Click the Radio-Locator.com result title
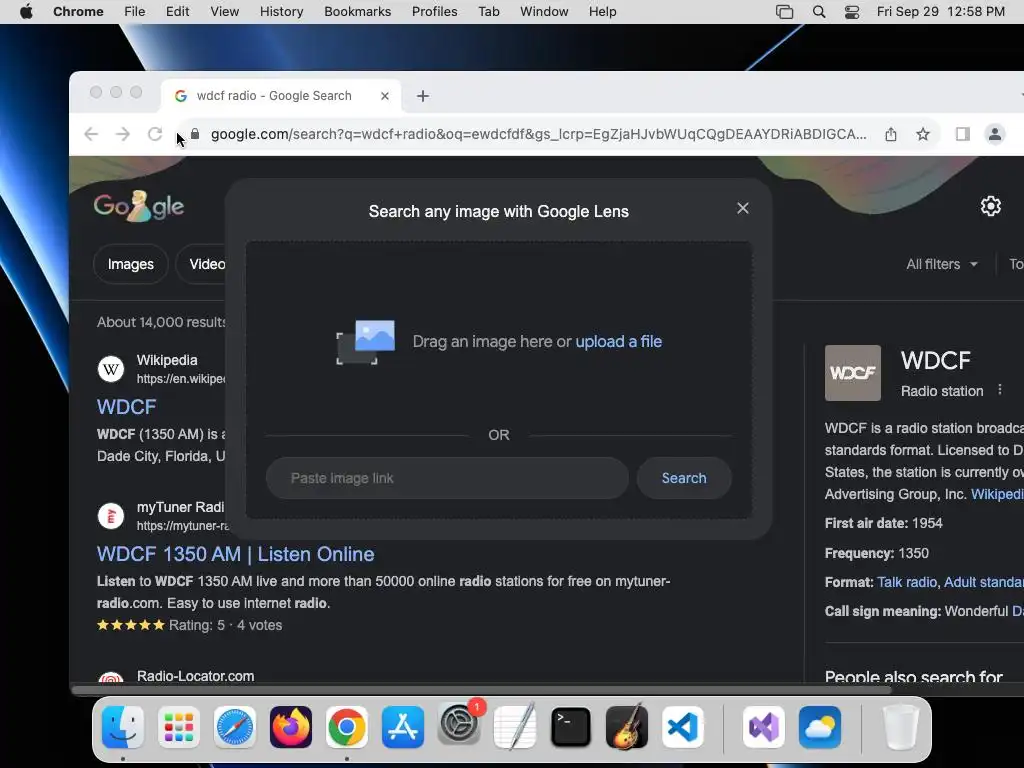The width and height of the screenshot is (1024, 768). click(195, 677)
